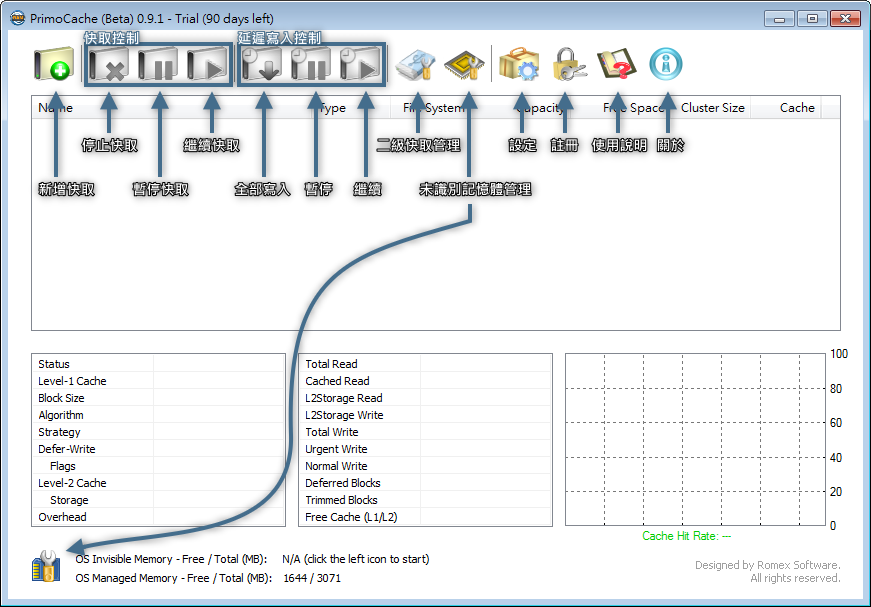Select the Deferred Blocks row

point(426,483)
